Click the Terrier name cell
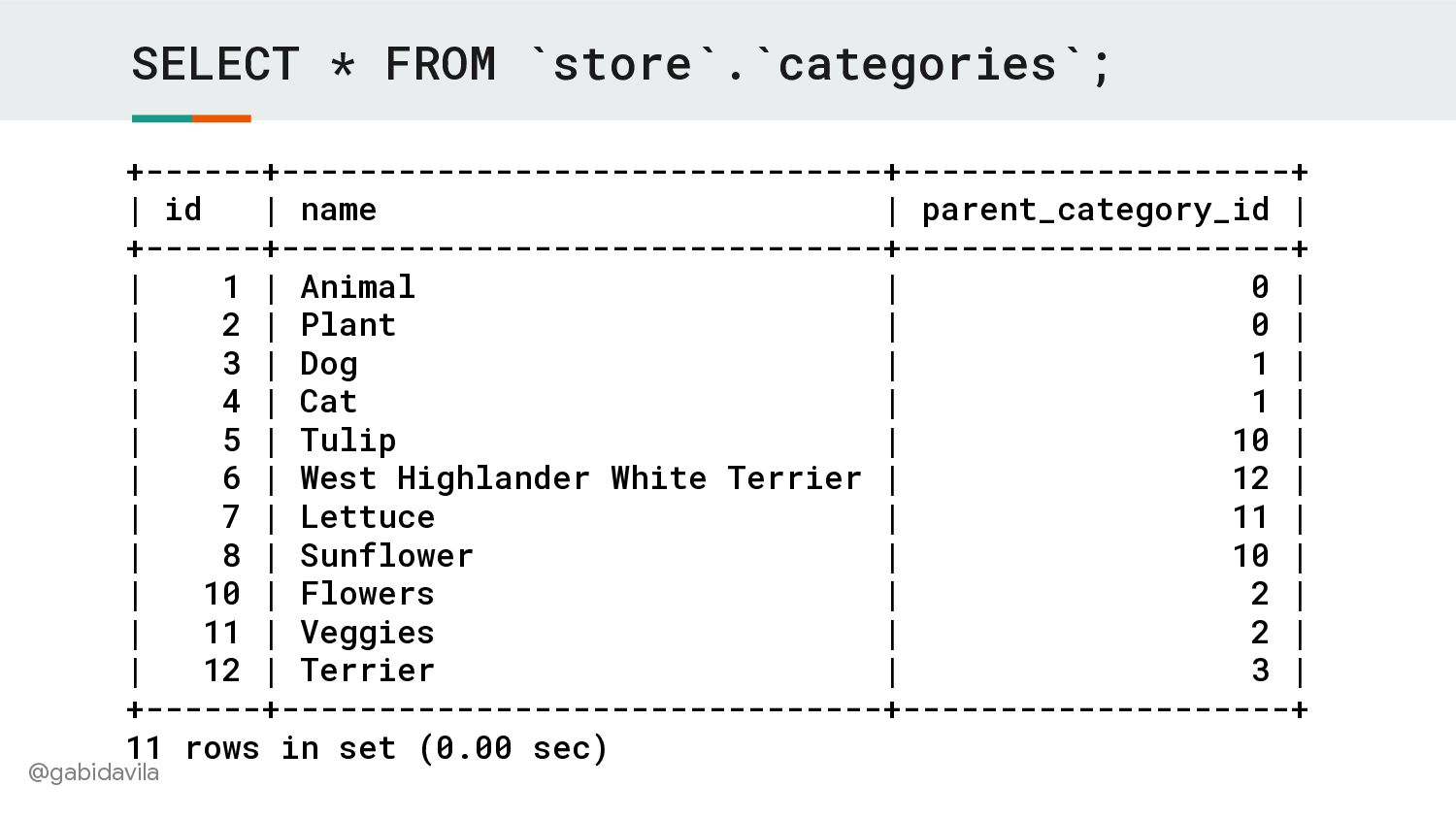The height and width of the screenshot is (819, 1456). [367, 671]
